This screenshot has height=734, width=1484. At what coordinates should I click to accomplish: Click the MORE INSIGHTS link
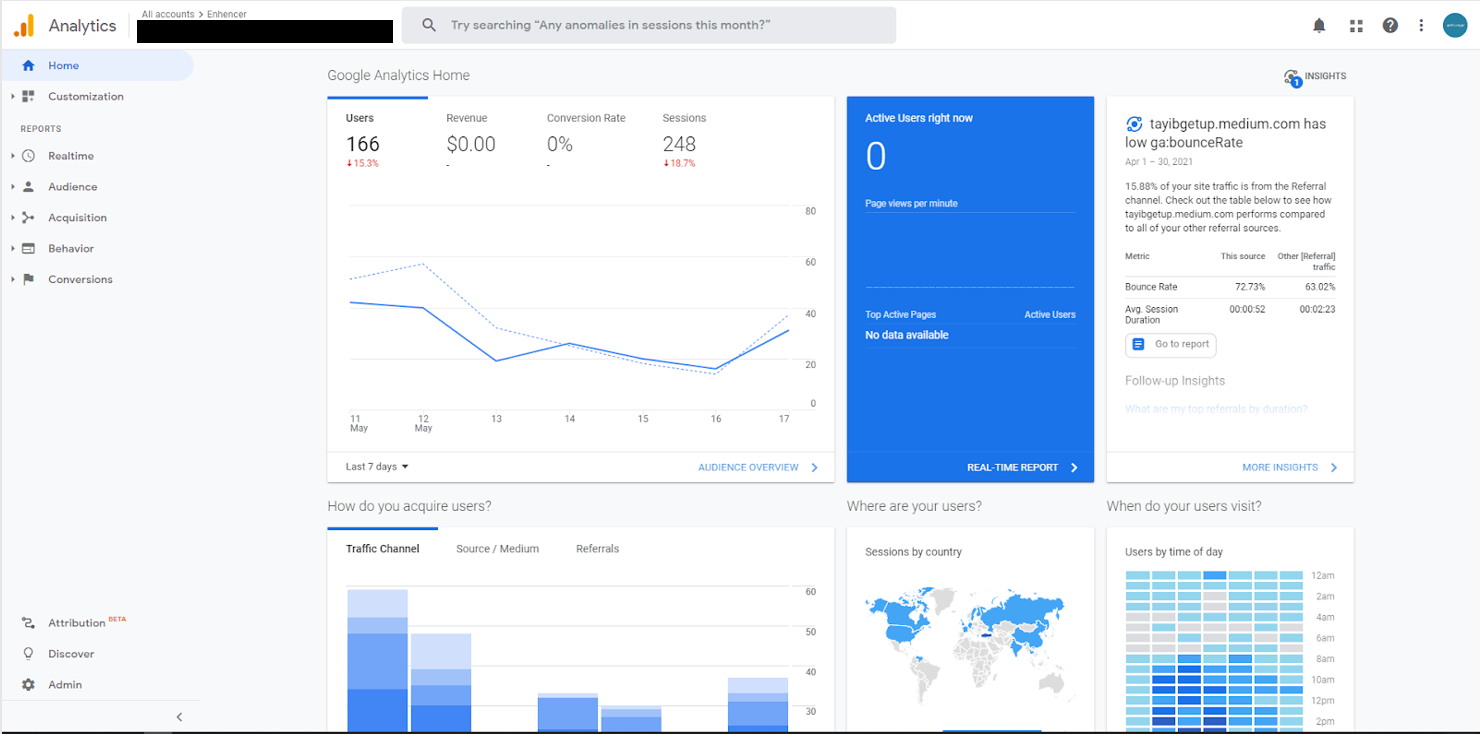point(1280,467)
